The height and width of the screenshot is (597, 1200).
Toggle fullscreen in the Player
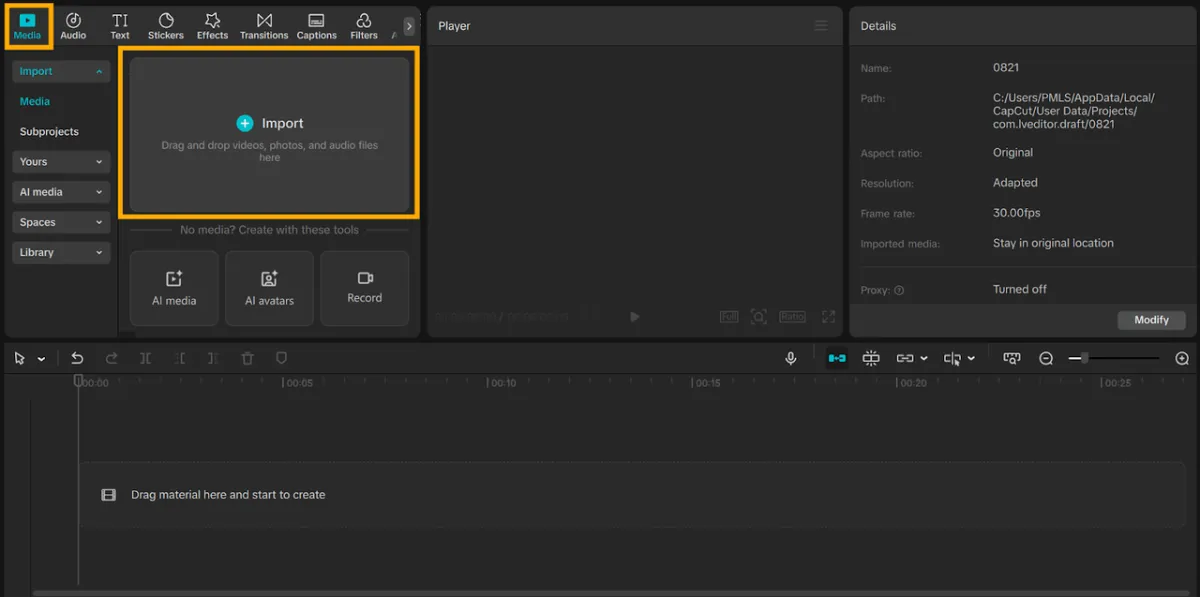[x=828, y=317]
